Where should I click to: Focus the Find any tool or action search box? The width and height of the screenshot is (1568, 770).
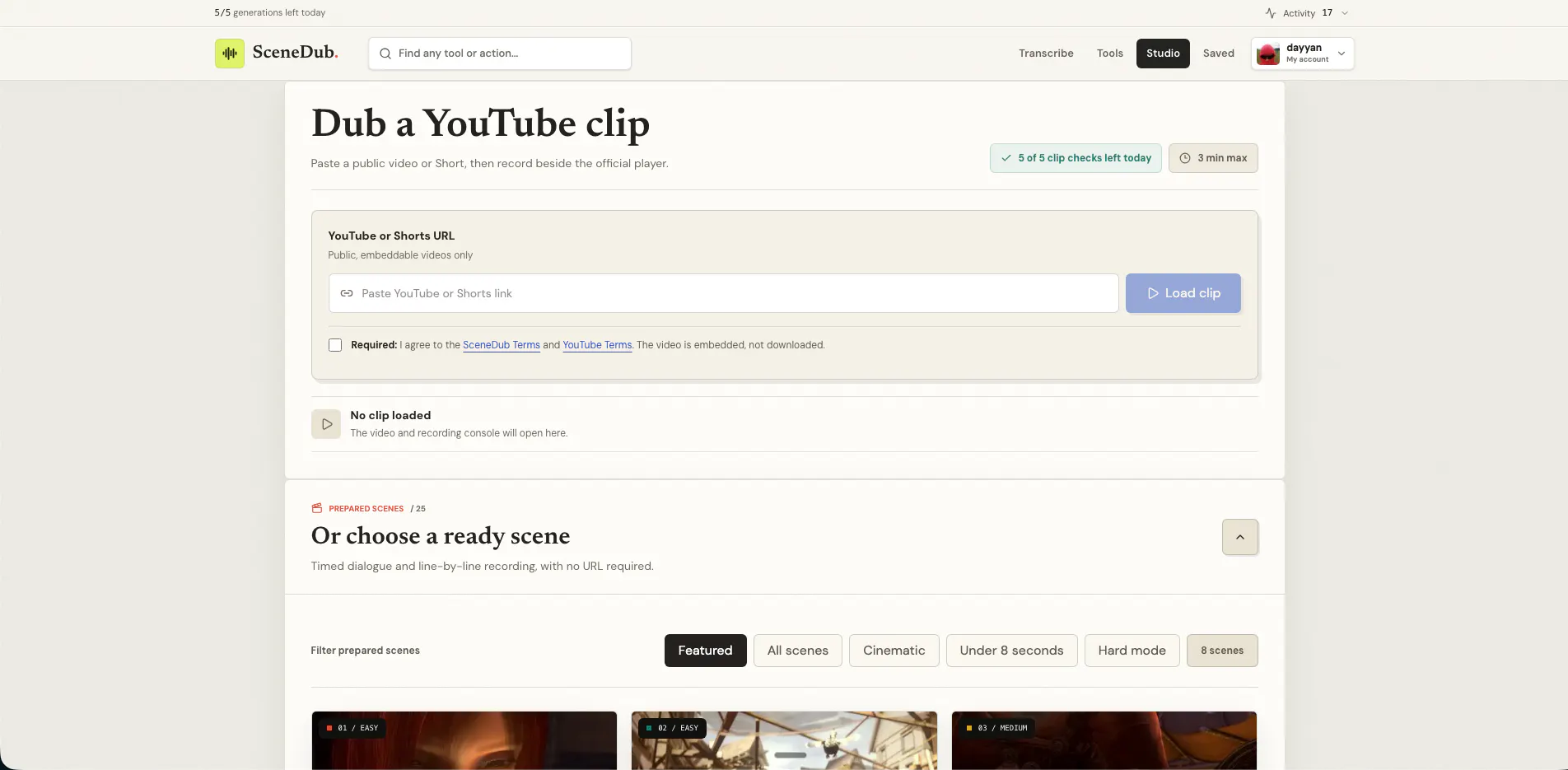pos(500,54)
